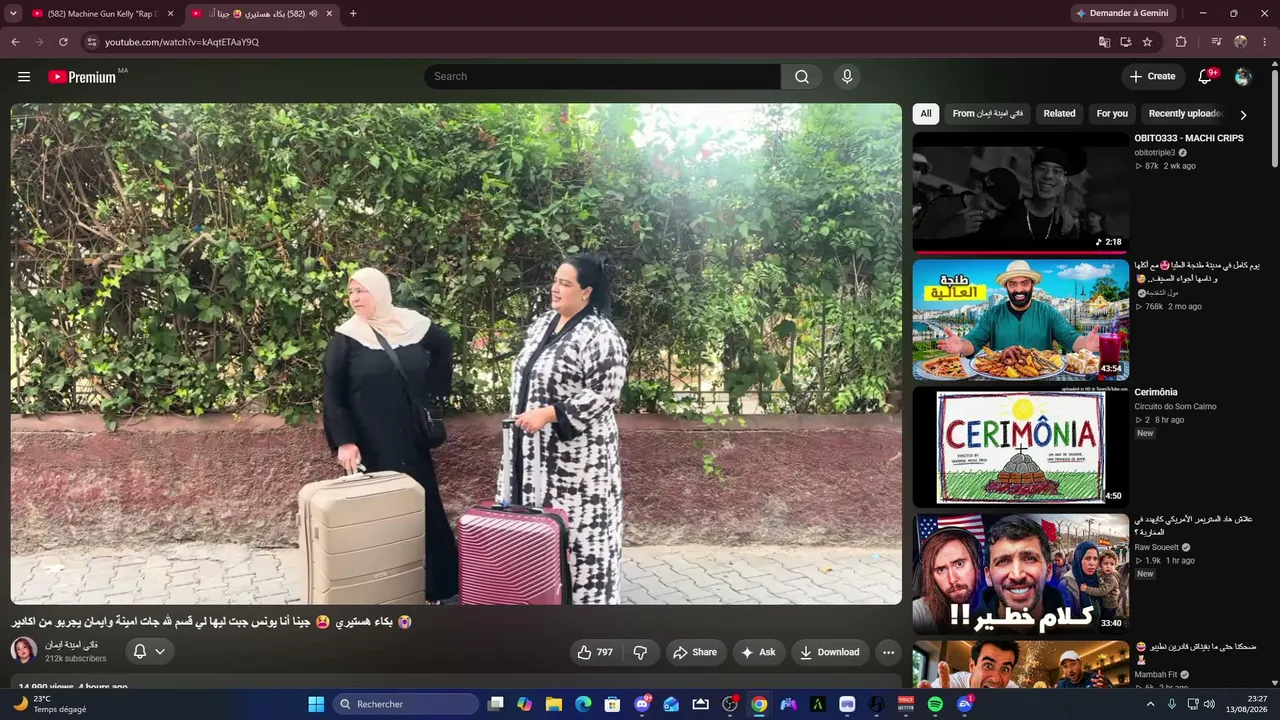Screen dimensions: 1280x720
Task: Install app icon in the address bar
Action: [1125, 42]
